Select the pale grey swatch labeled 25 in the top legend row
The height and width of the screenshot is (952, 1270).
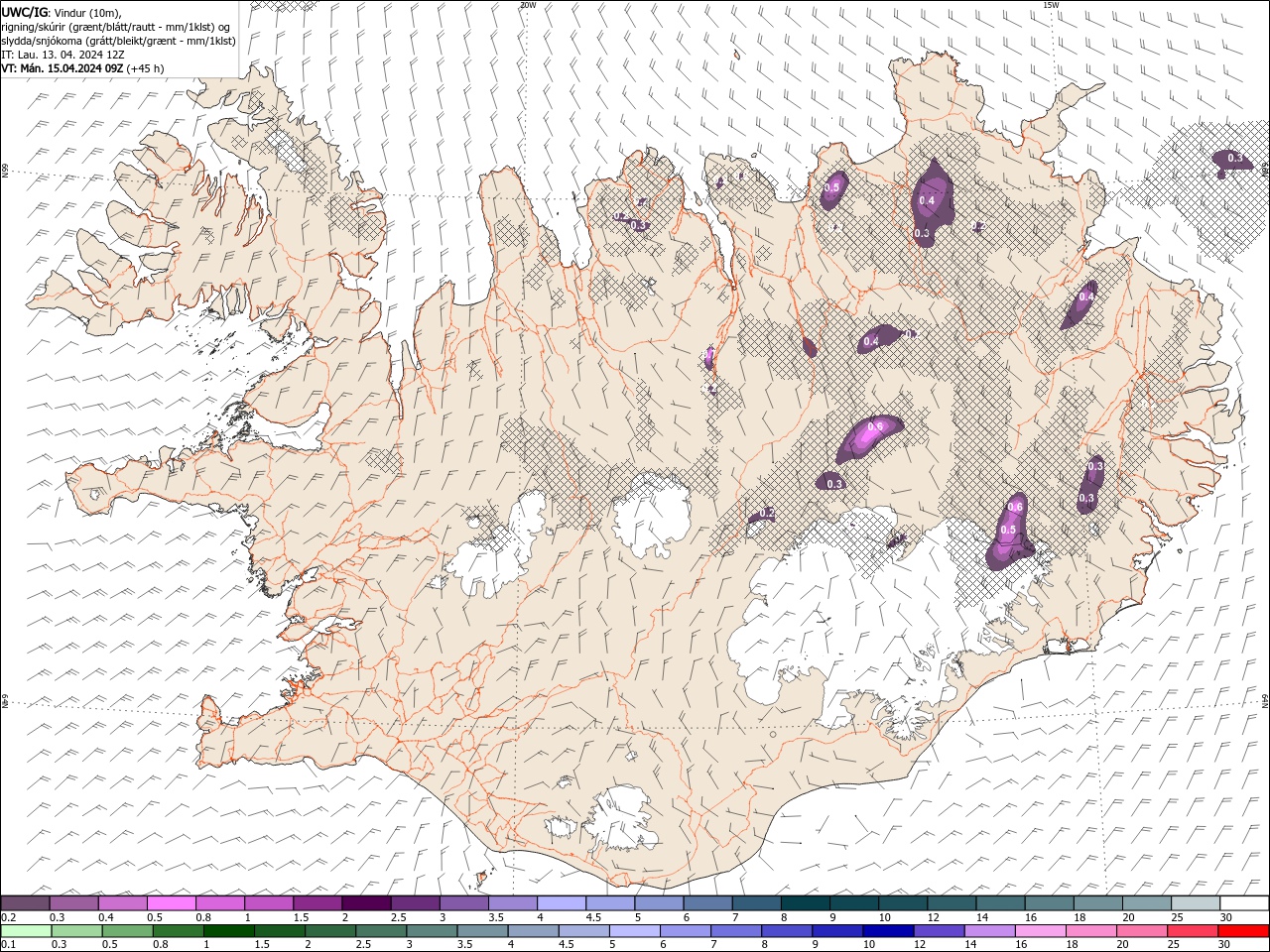click(1196, 903)
